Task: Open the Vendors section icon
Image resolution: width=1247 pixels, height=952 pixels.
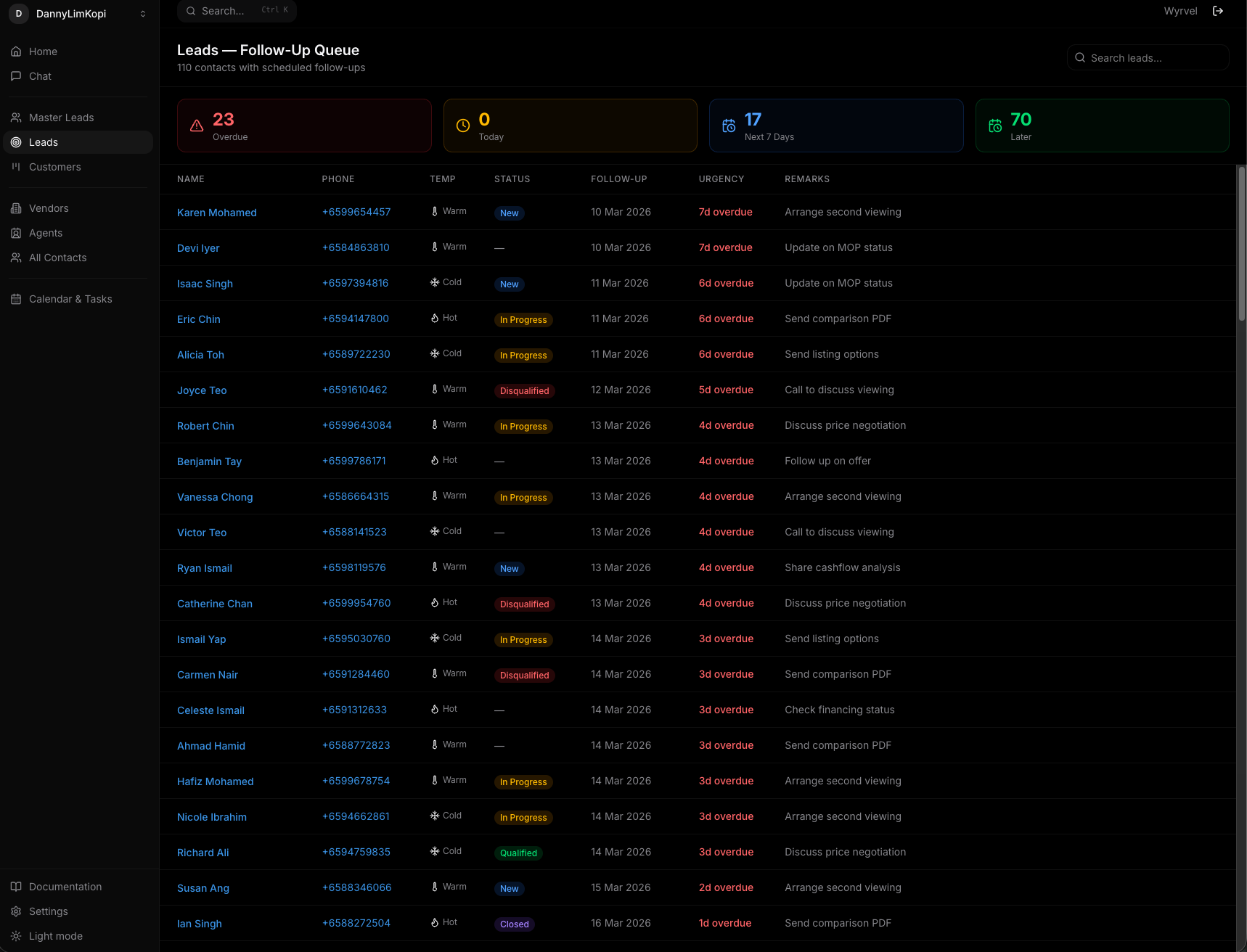Action: point(16,208)
